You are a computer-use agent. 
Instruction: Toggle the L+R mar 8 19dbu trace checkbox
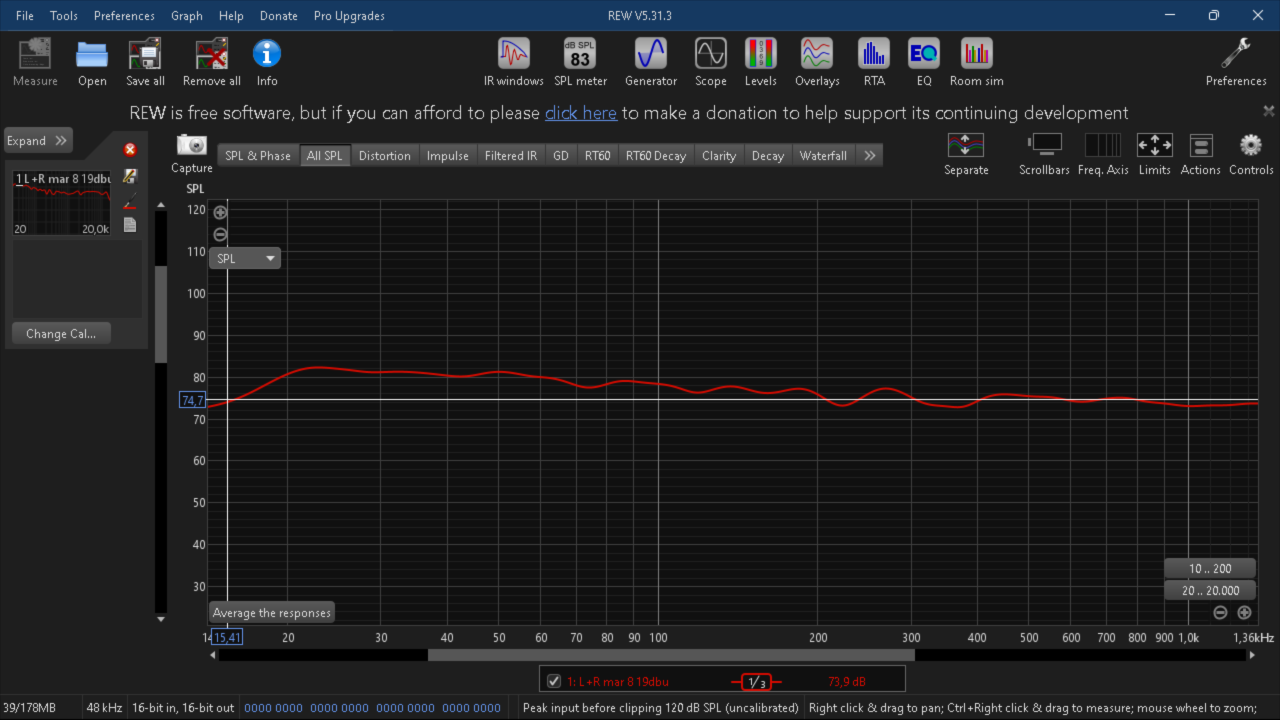point(554,681)
